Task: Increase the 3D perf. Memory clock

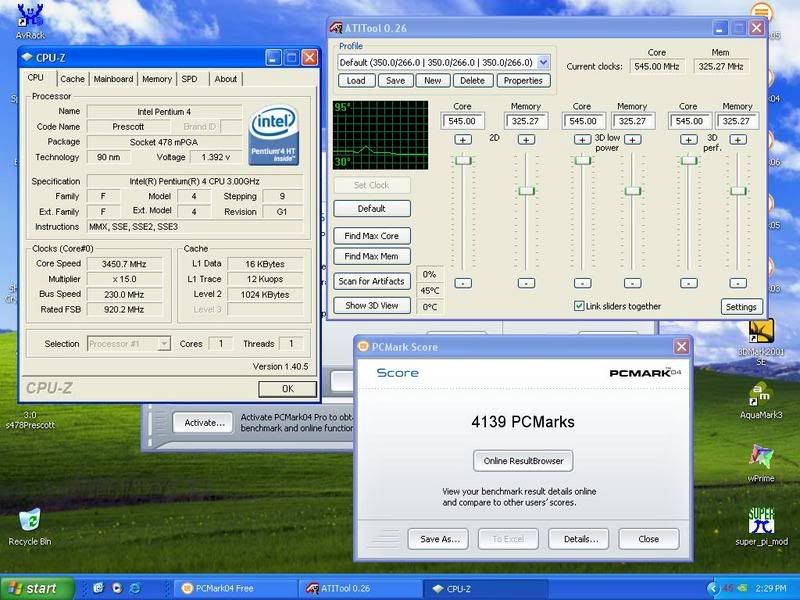Action: (x=738, y=139)
